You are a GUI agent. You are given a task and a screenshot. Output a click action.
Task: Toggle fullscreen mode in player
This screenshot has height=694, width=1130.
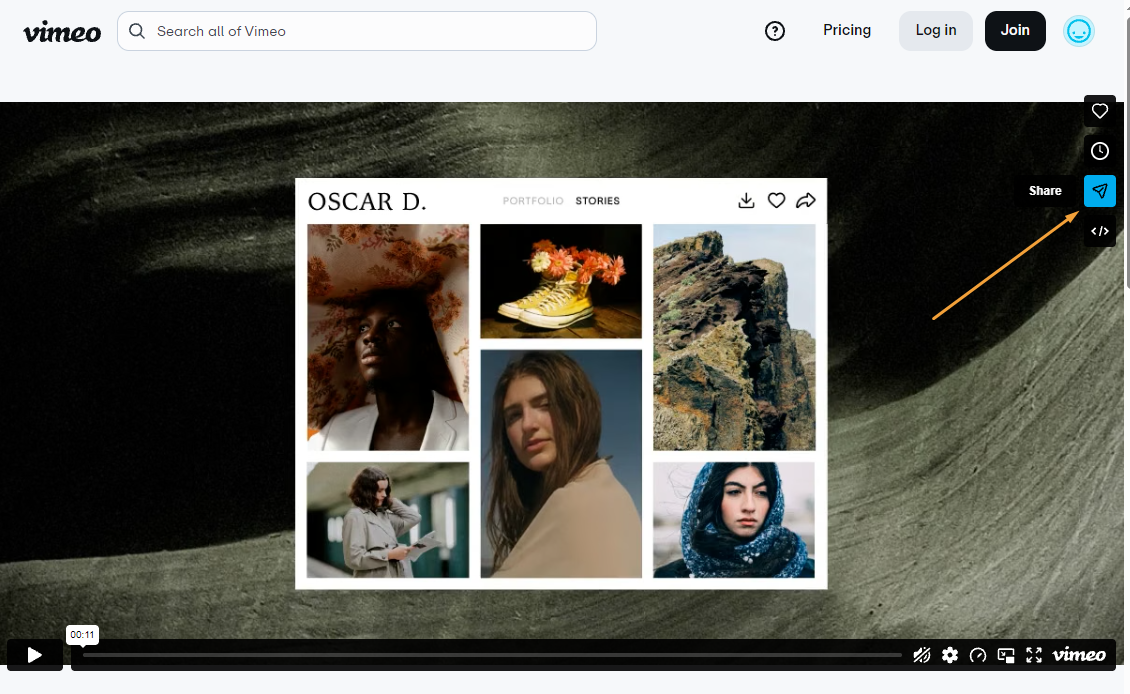[x=1034, y=654]
